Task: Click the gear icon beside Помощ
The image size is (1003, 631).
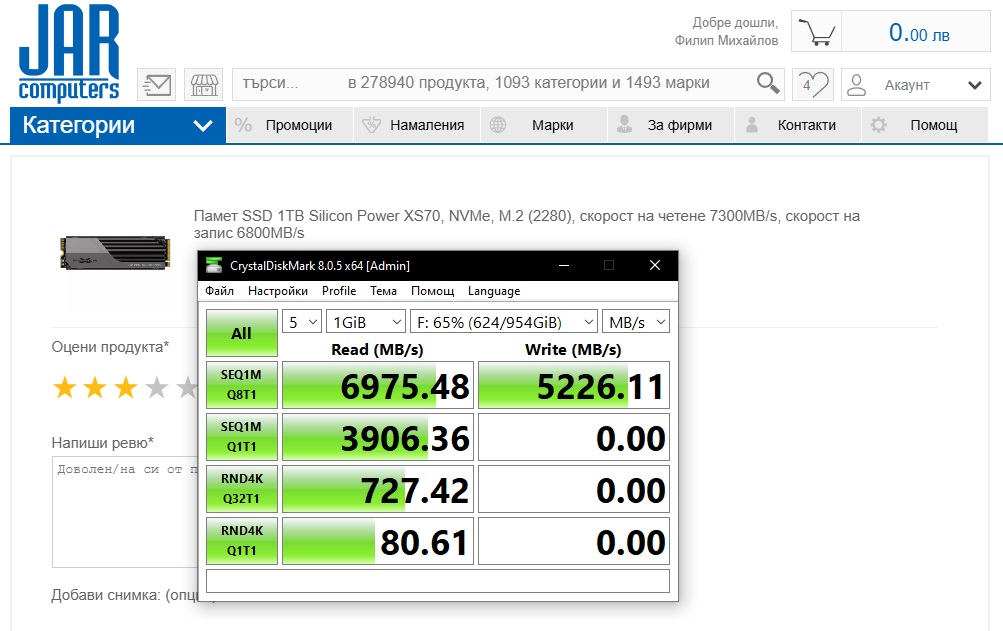Action: 878,125
